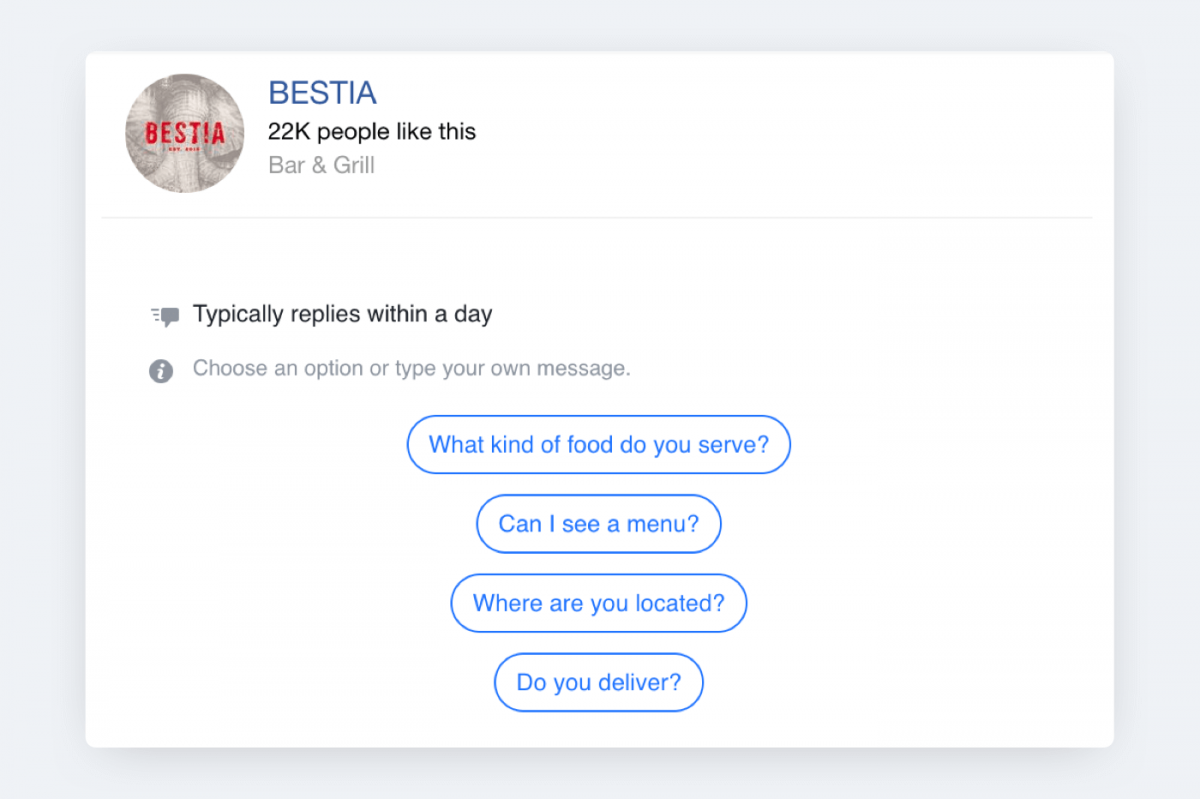Image resolution: width=1200 pixels, height=799 pixels.
Task: Open the BESTIA round profile picture
Action: [185, 133]
